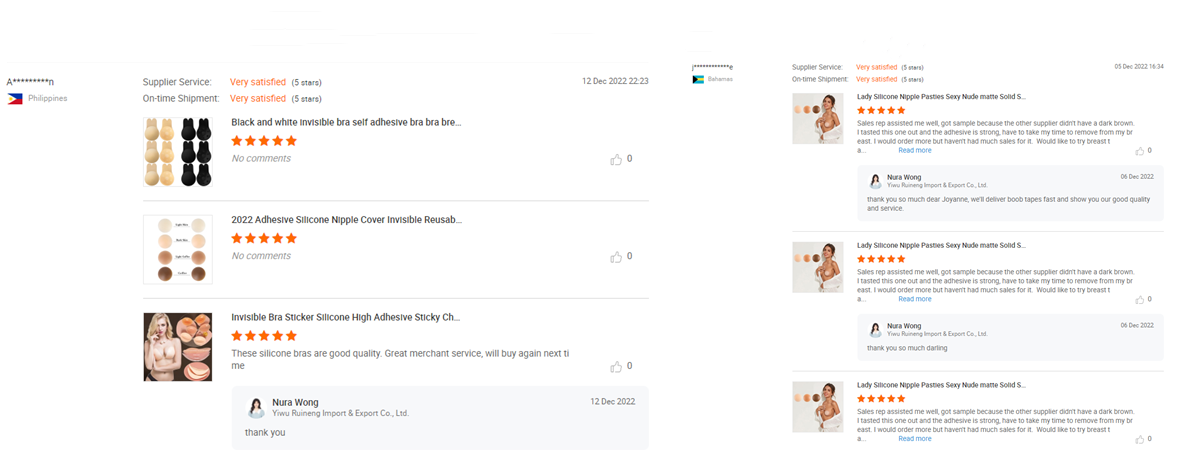Like the Invisible Bra Sticker Silicone review
Viewport: 1200px width, 450px height.
(616, 367)
